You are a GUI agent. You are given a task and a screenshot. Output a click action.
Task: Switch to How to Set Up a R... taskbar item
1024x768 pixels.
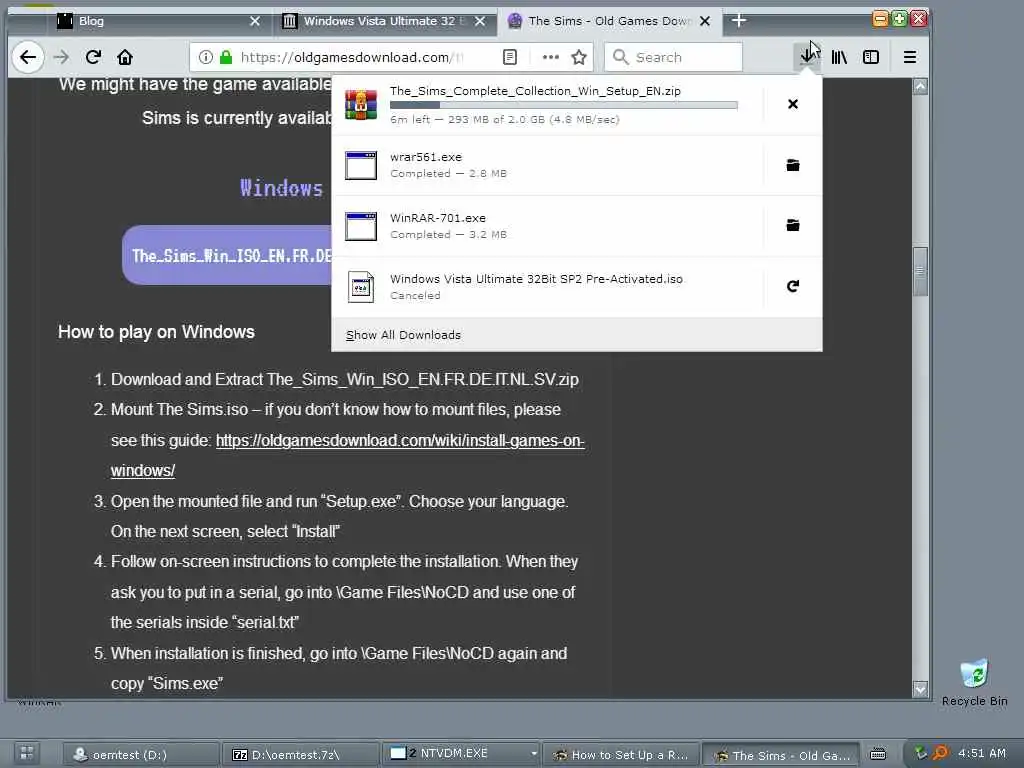pyautogui.click(x=620, y=754)
